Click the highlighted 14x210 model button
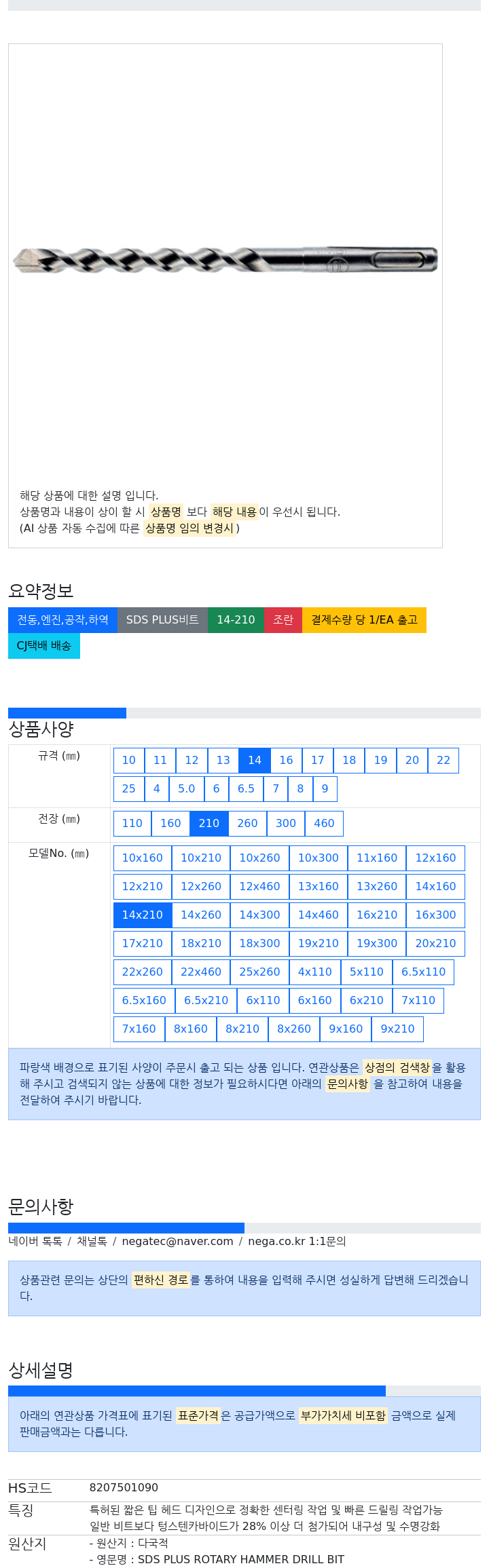Screen dimensions: 489x1568 pyautogui.click(x=142, y=915)
